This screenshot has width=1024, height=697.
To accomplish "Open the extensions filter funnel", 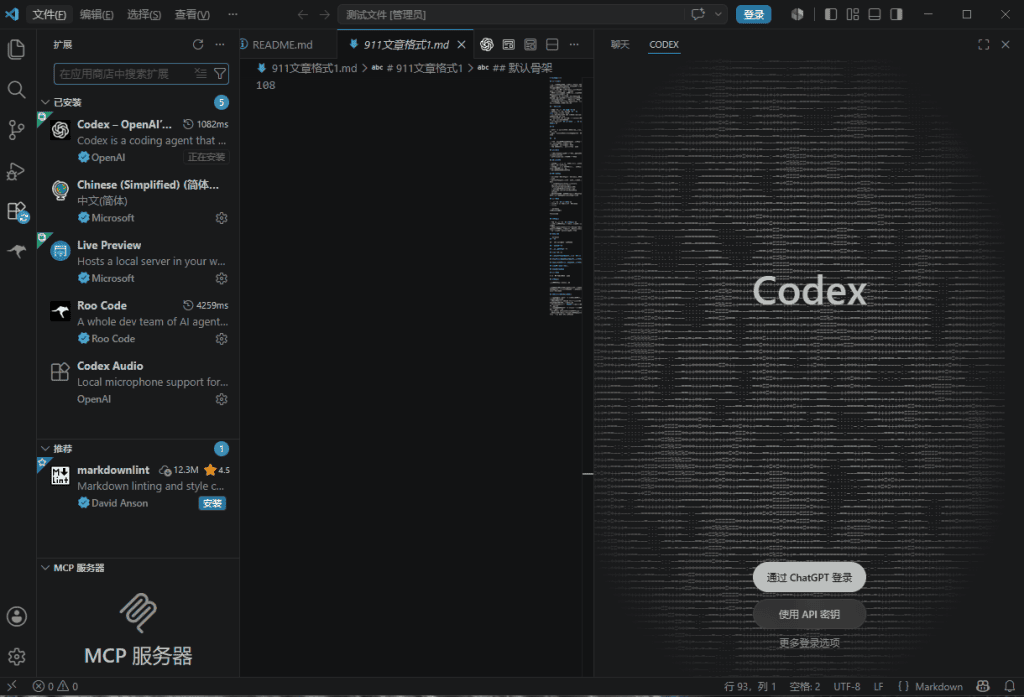I will click(x=220, y=73).
